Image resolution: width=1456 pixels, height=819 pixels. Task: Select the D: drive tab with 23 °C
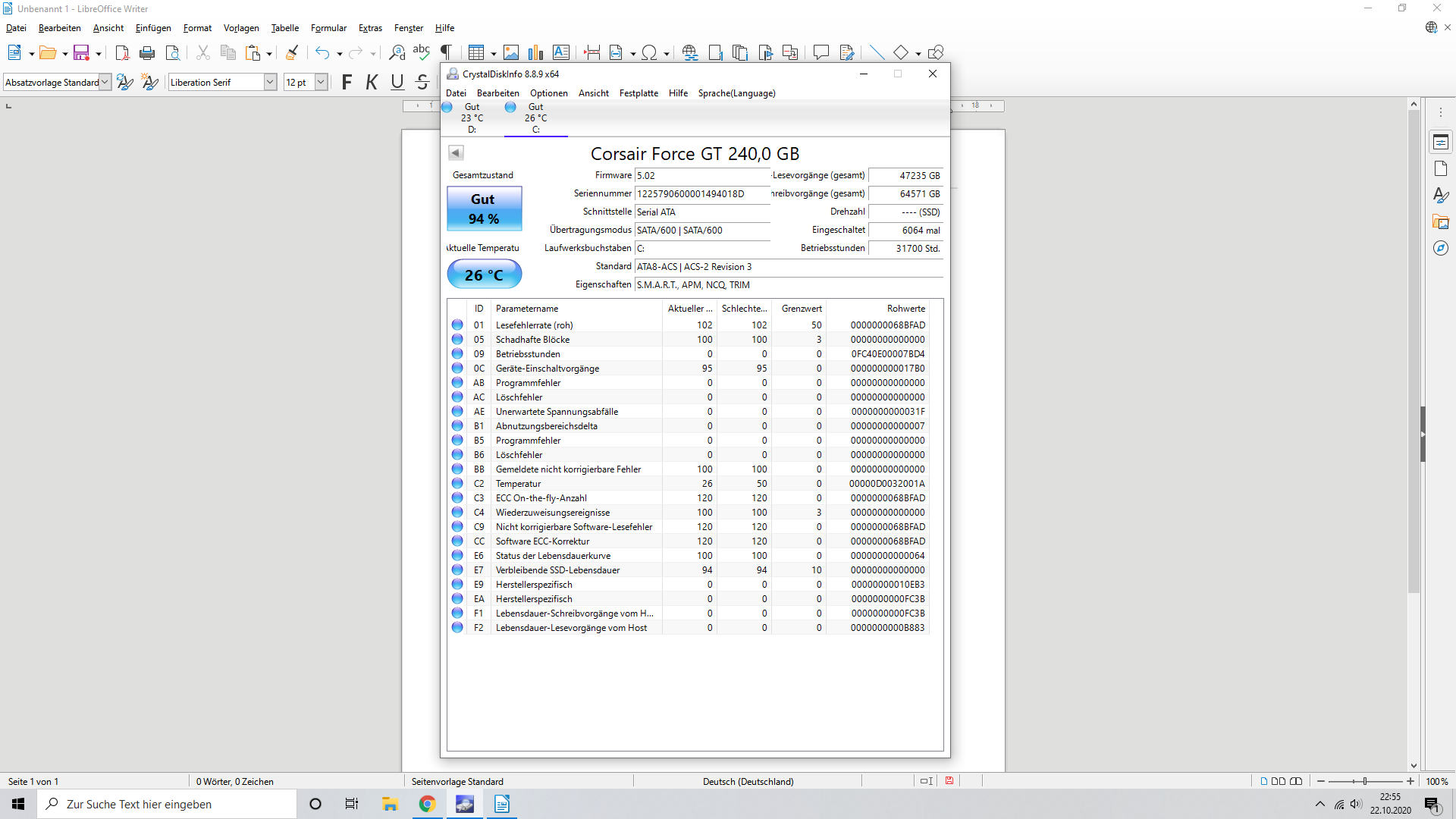pyautogui.click(x=471, y=118)
